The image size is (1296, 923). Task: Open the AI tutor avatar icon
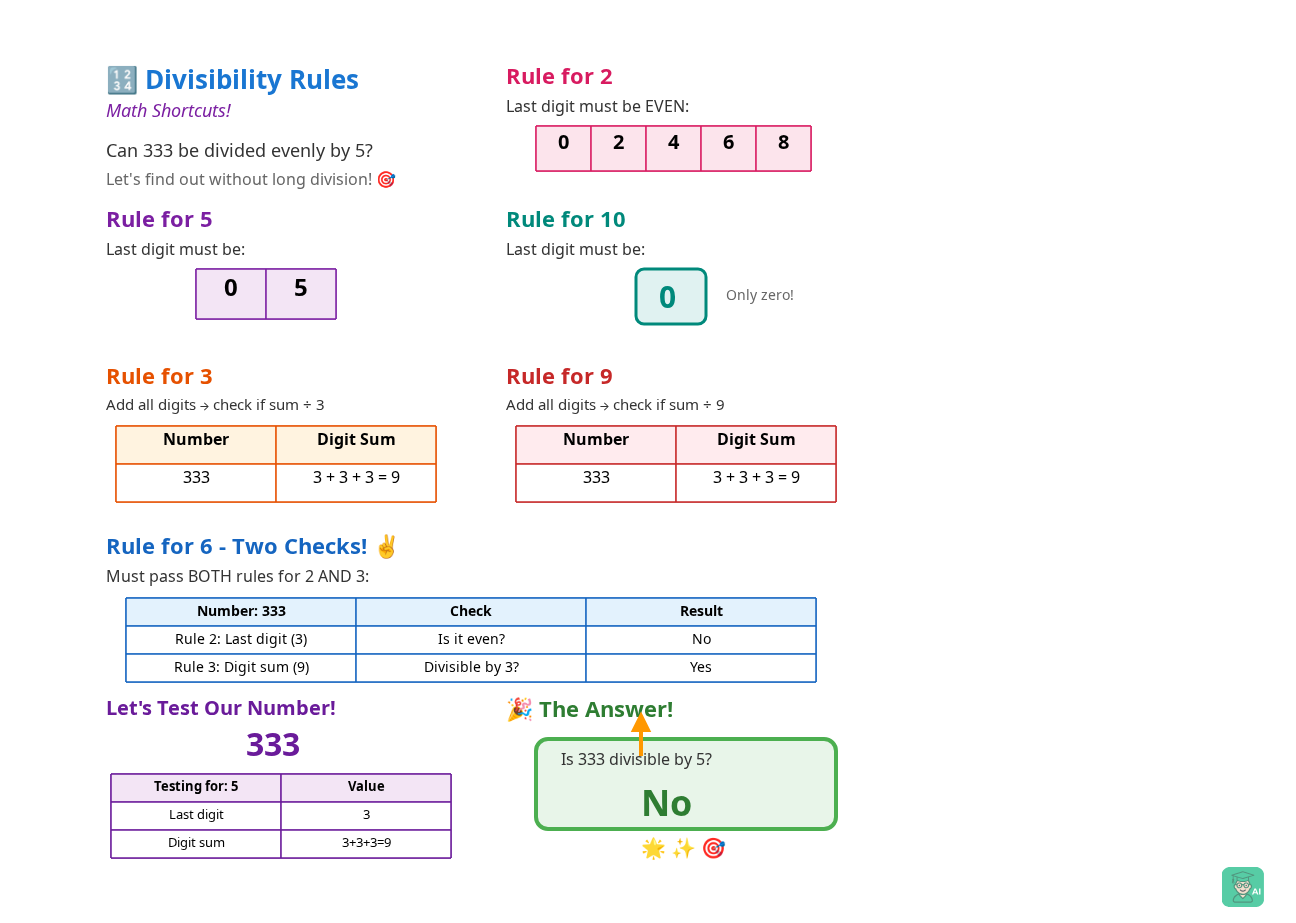click(1242, 887)
